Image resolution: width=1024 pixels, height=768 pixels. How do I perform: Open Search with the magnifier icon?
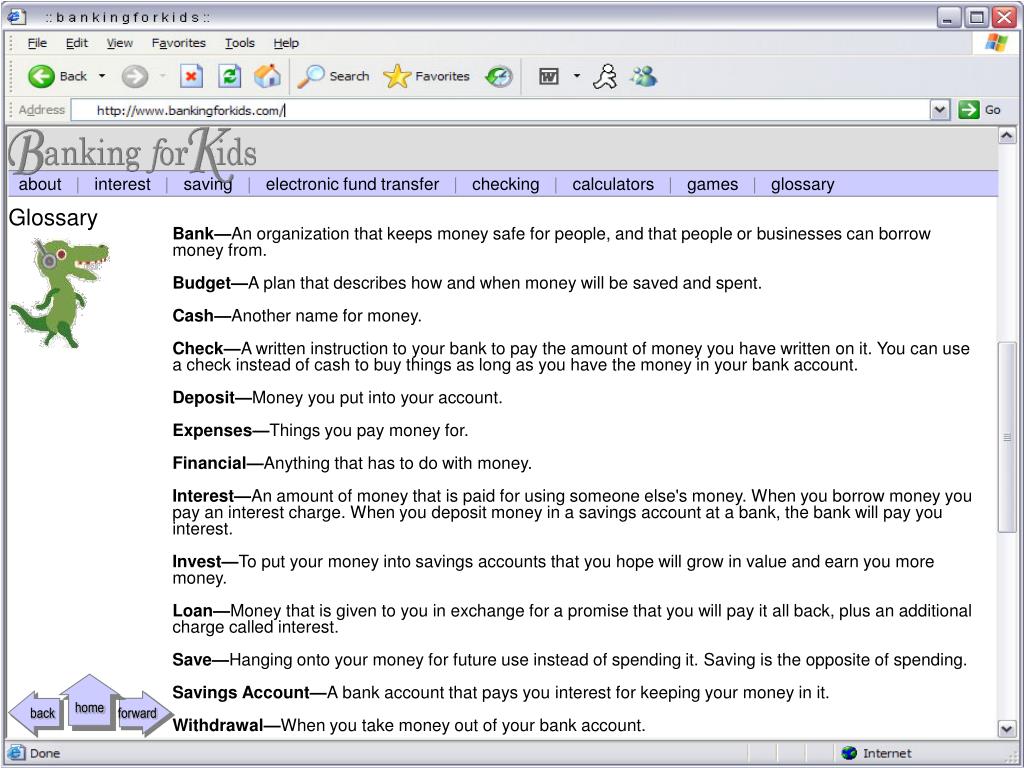click(310, 76)
